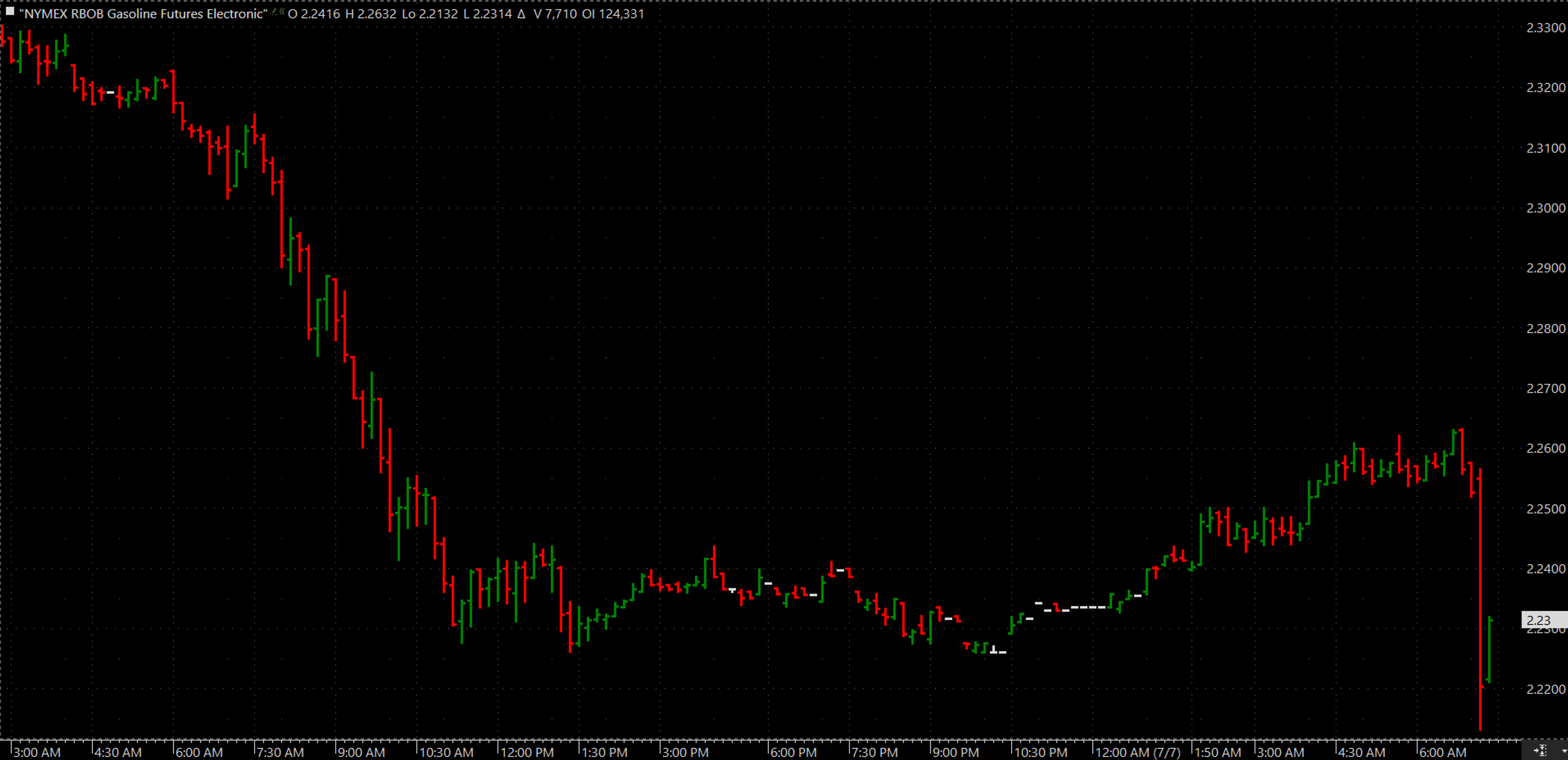Click the 2.2400 price axis label

(1546, 569)
